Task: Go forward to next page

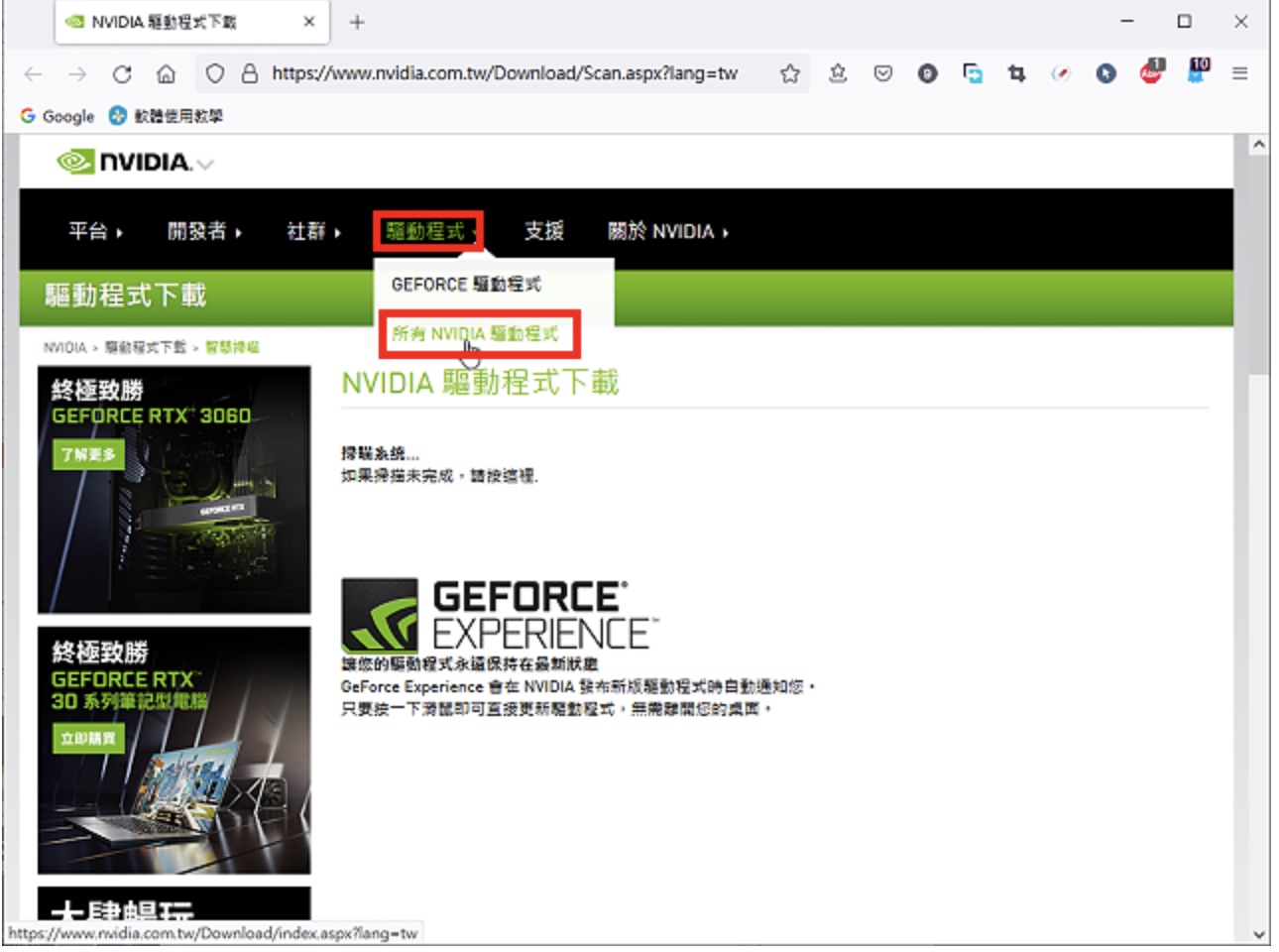Action: pos(77,73)
